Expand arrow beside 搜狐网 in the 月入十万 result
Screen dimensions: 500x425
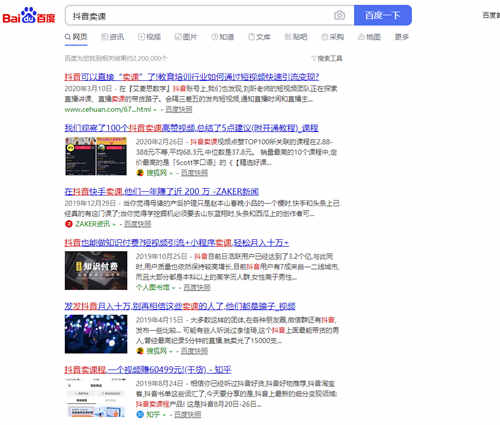pyautogui.click(x=171, y=351)
